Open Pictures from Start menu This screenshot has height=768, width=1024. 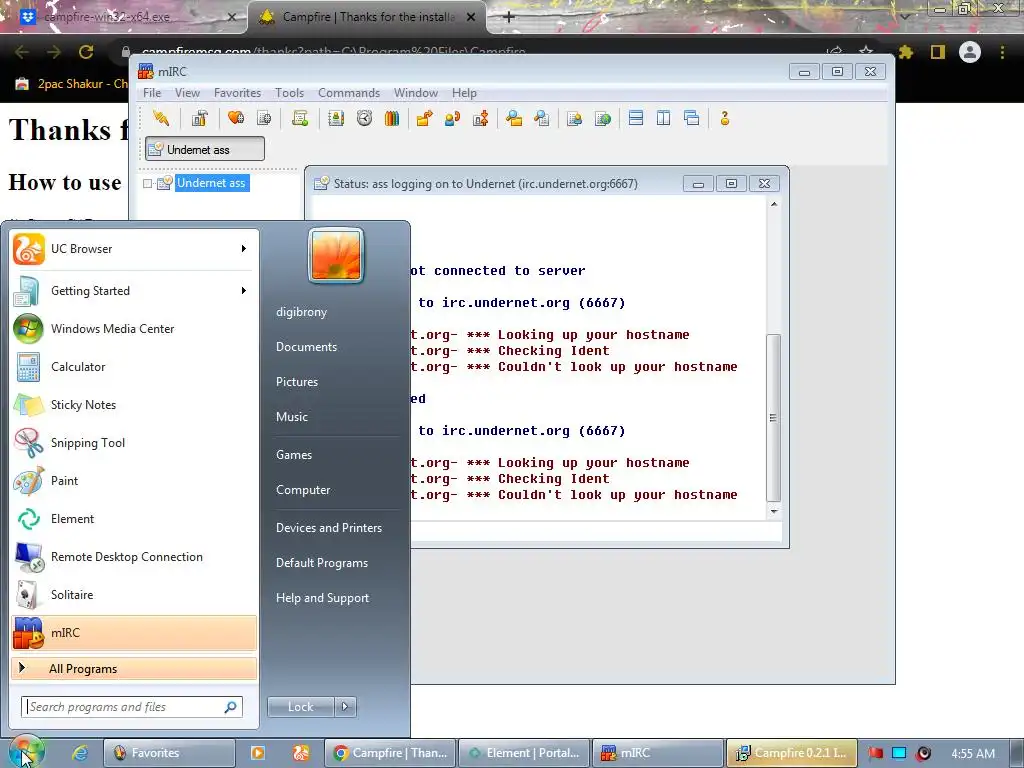297,381
